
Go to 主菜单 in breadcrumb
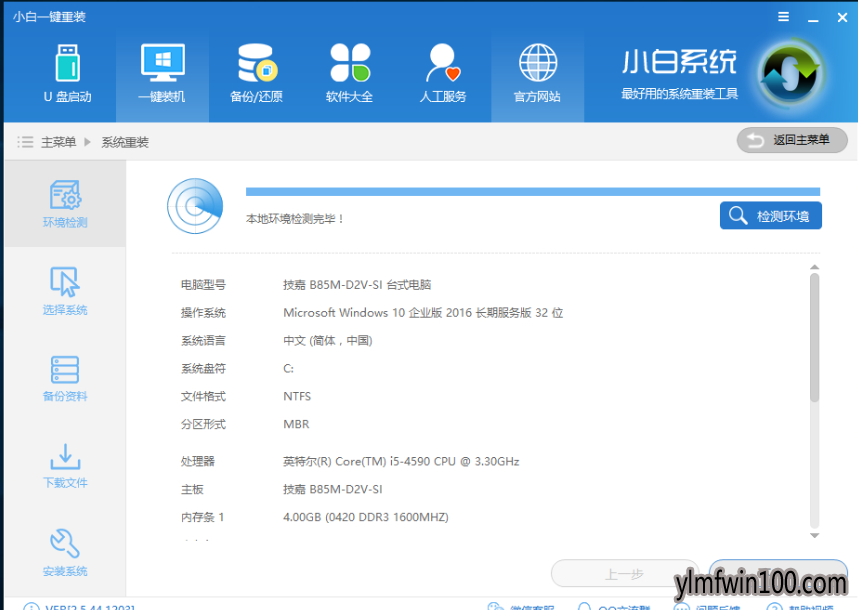[59, 142]
